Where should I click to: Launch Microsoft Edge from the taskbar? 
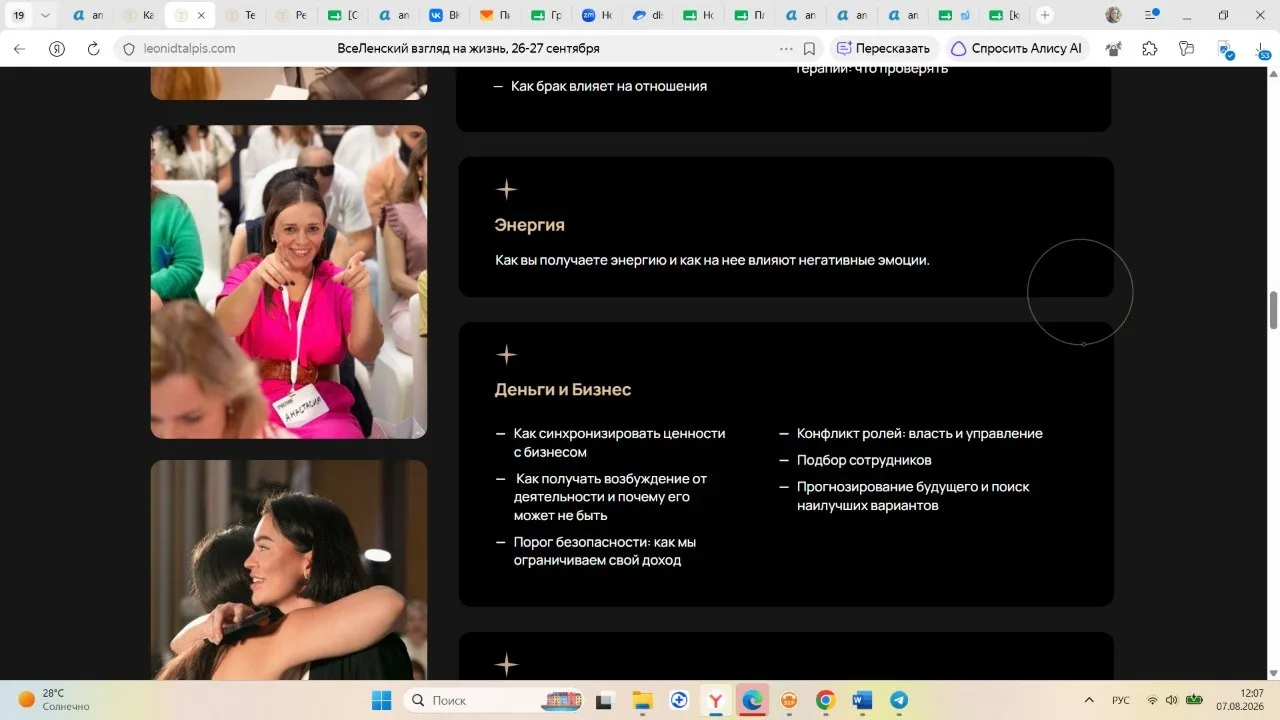pyautogui.click(x=752, y=700)
